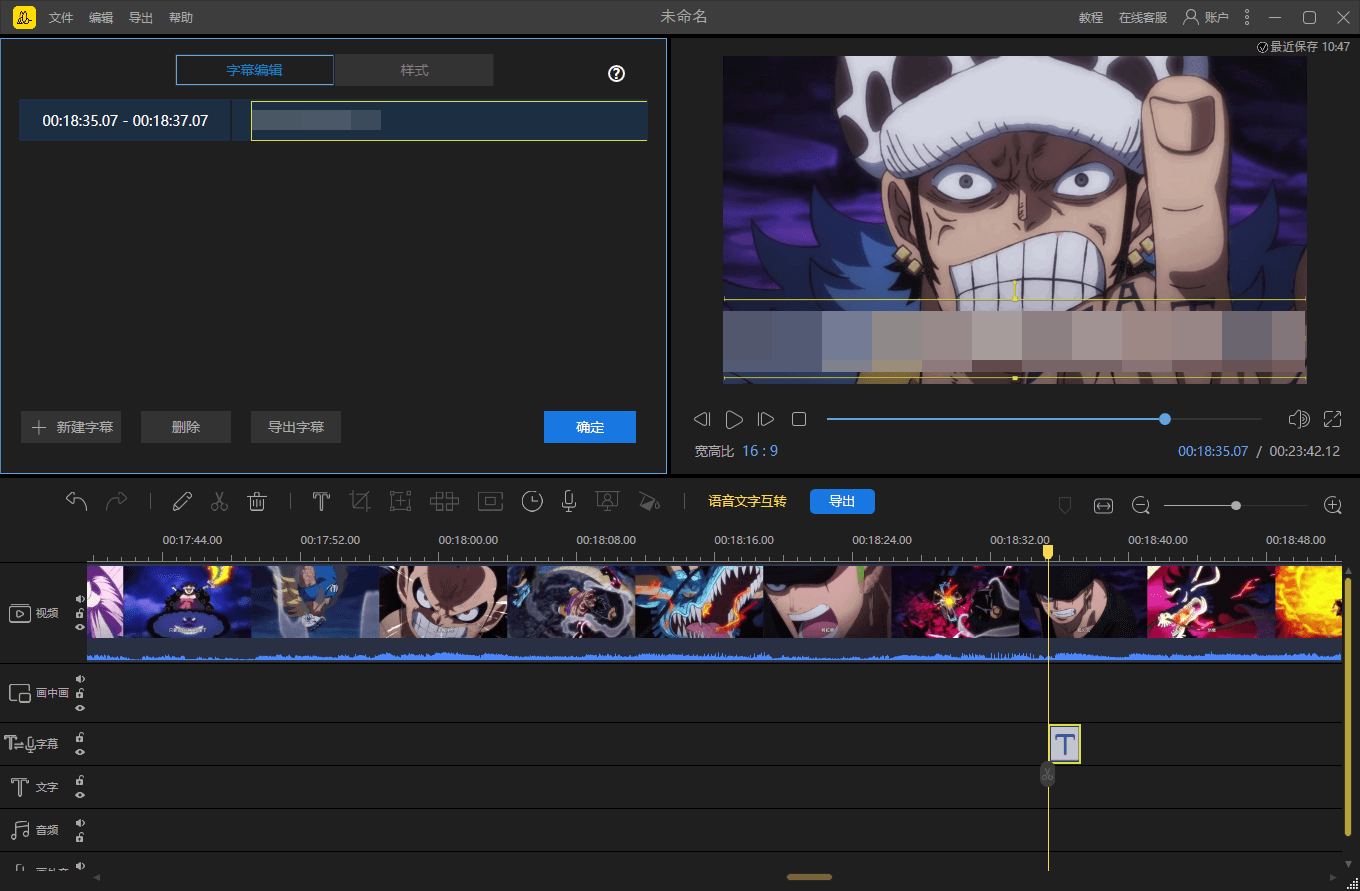The image size is (1360, 891).
Task: Open the subtitle help question mark
Action: click(617, 73)
